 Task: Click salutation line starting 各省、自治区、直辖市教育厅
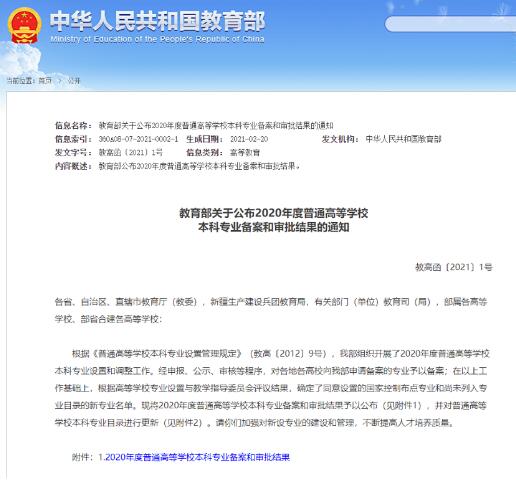point(271,302)
